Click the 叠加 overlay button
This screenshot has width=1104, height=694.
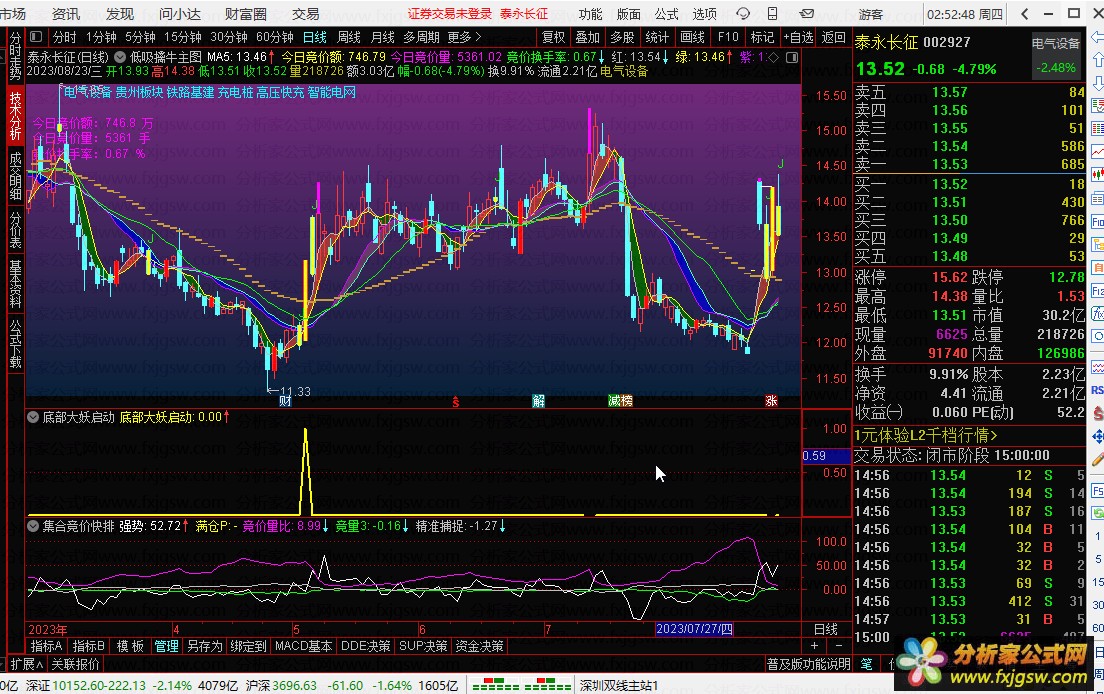[x=587, y=37]
